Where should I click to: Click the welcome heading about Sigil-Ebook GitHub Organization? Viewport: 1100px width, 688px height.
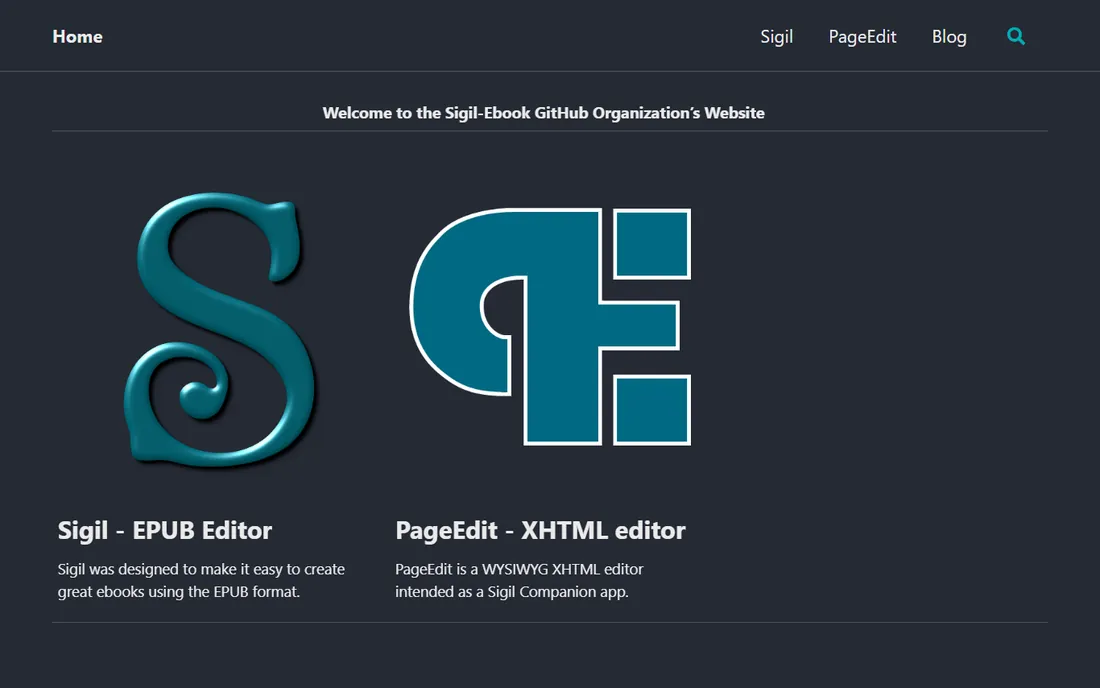pos(544,113)
